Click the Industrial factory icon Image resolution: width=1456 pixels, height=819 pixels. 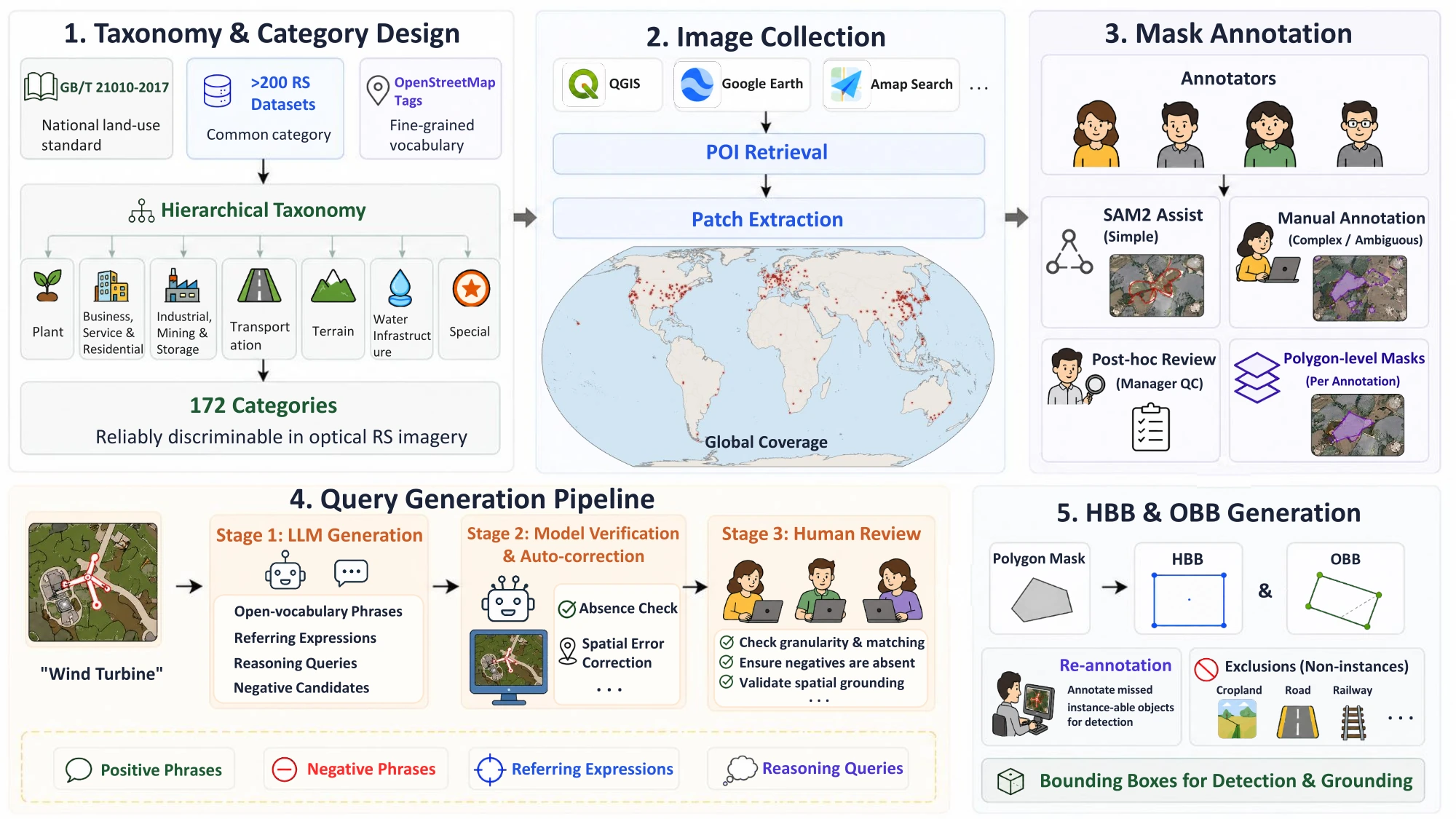pos(182,285)
